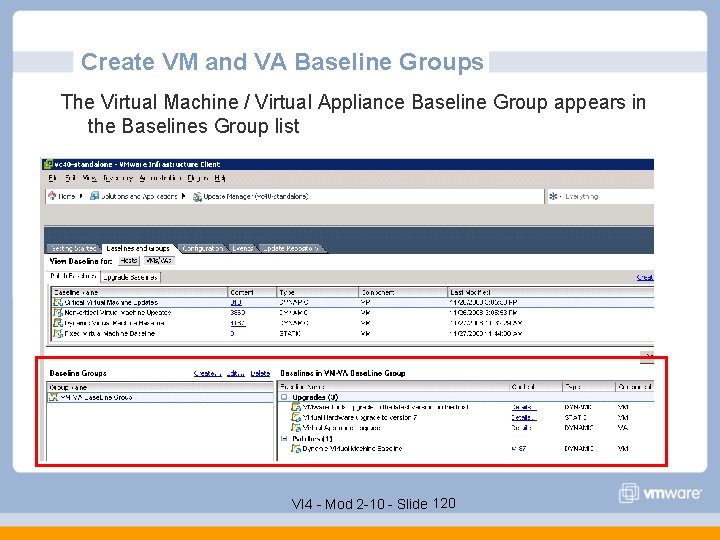Click the Update Manager breadcrumb icon
720x540 pixels.
pos(197,197)
